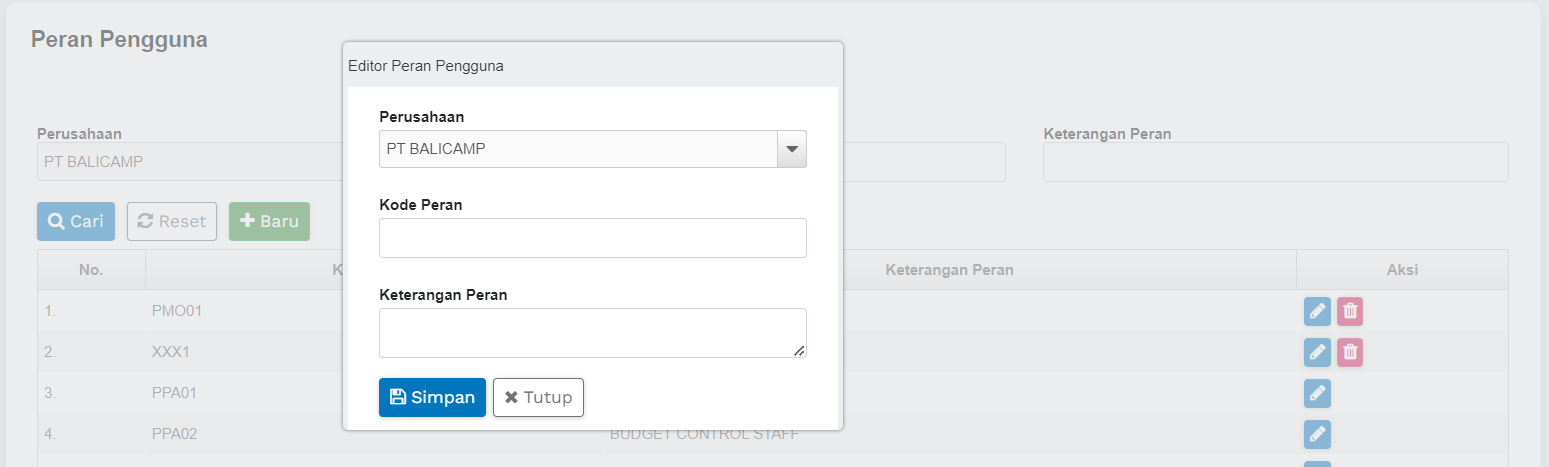The height and width of the screenshot is (467, 1549).
Task: Select the Aksi column header
Action: pos(1402,270)
